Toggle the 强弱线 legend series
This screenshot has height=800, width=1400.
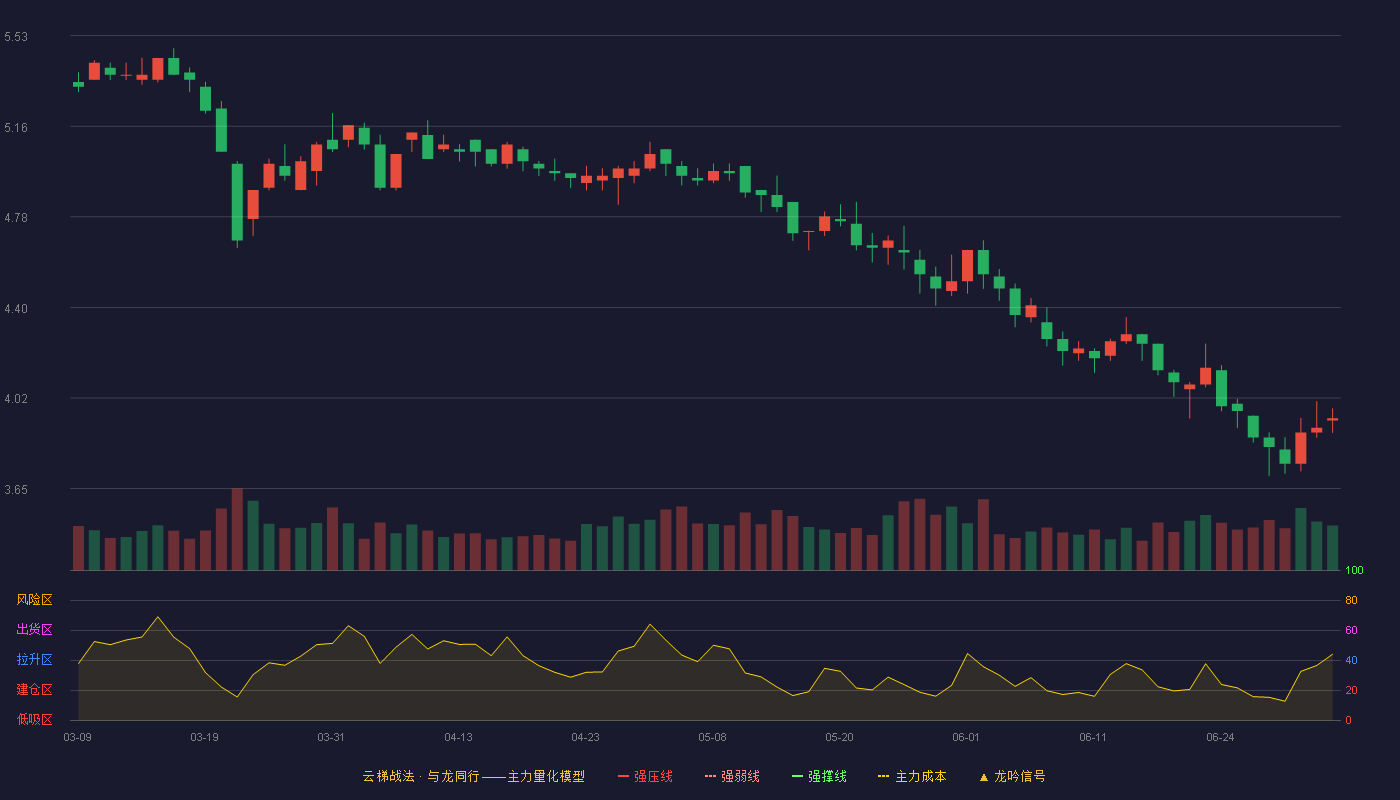[732, 776]
